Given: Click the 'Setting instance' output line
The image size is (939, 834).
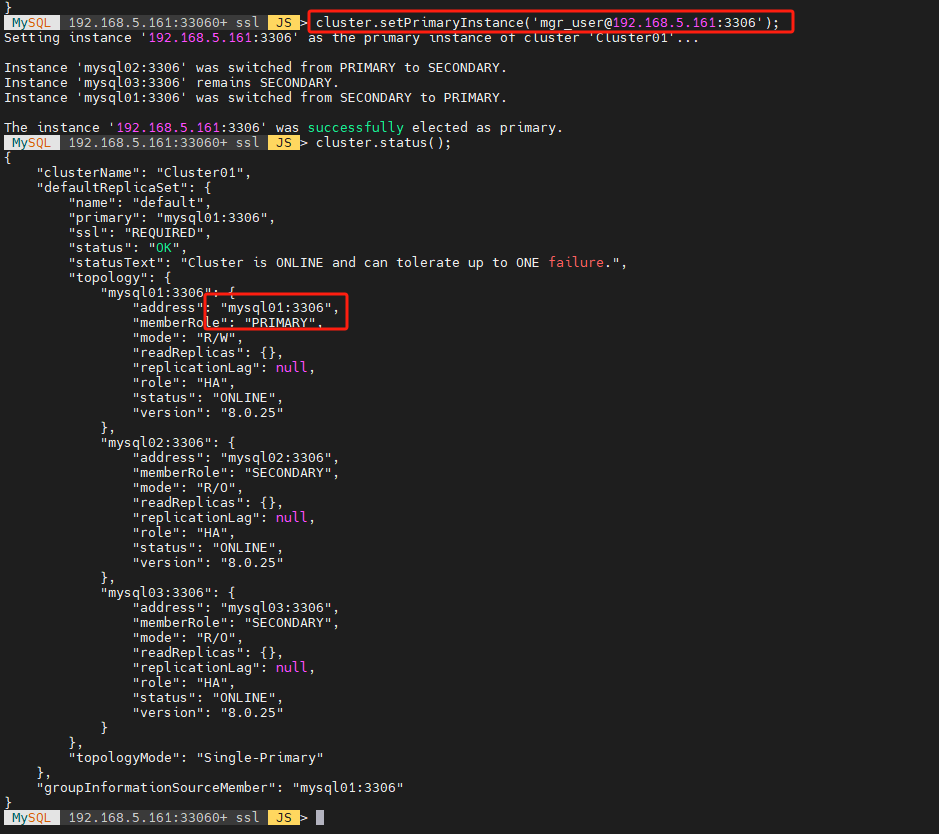Looking at the screenshot, I should (352, 38).
